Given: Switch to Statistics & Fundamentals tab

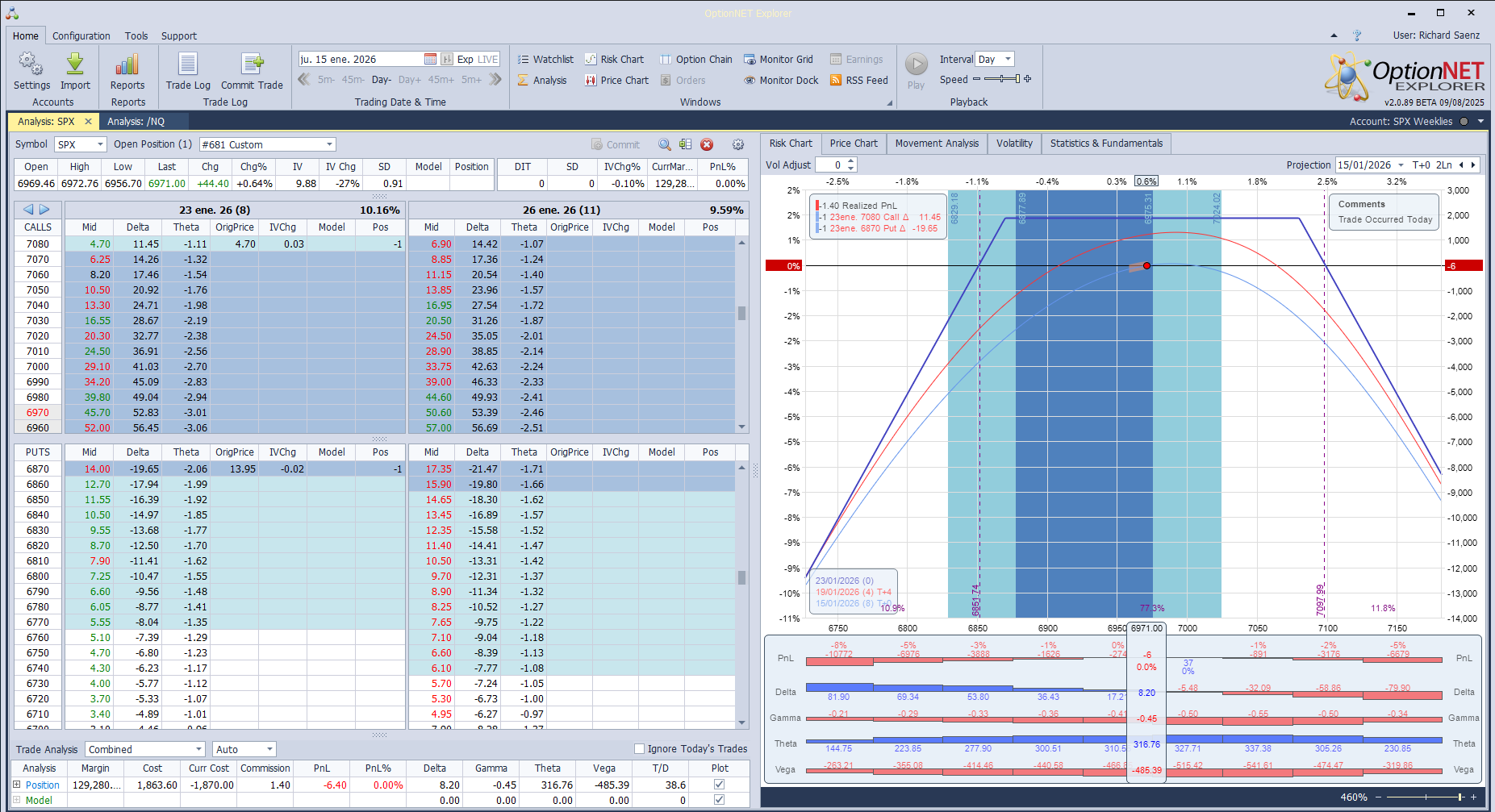Looking at the screenshot, I should [x=1106, y=144].
